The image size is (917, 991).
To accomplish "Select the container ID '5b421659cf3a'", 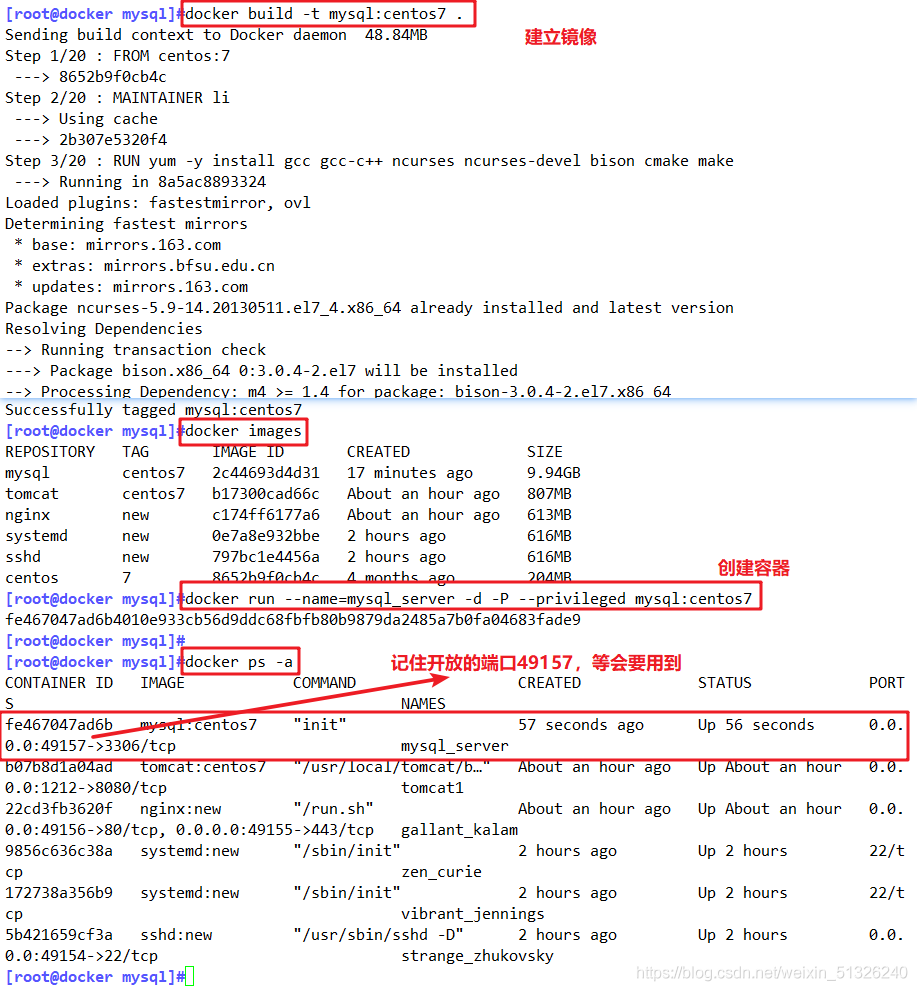I will 59,934.
